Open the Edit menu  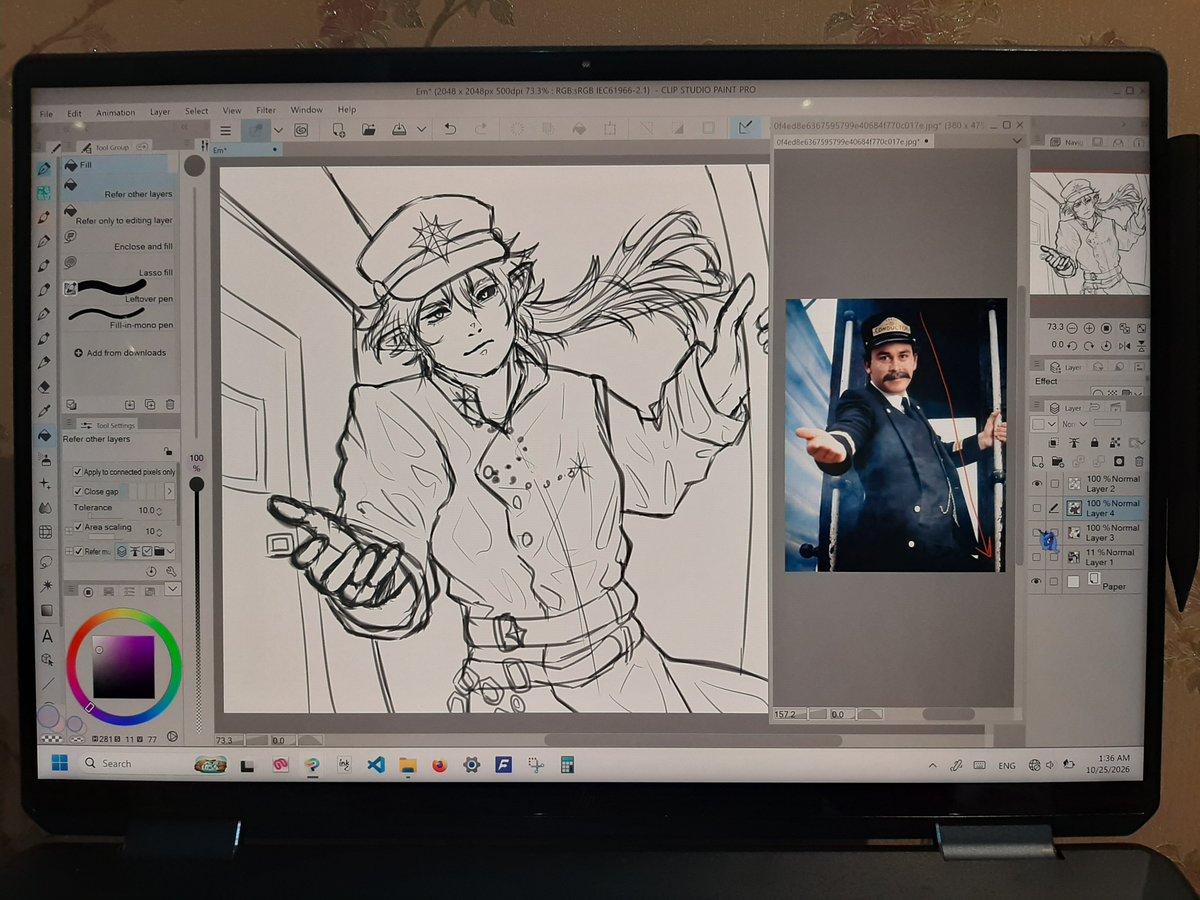point(74,113)
